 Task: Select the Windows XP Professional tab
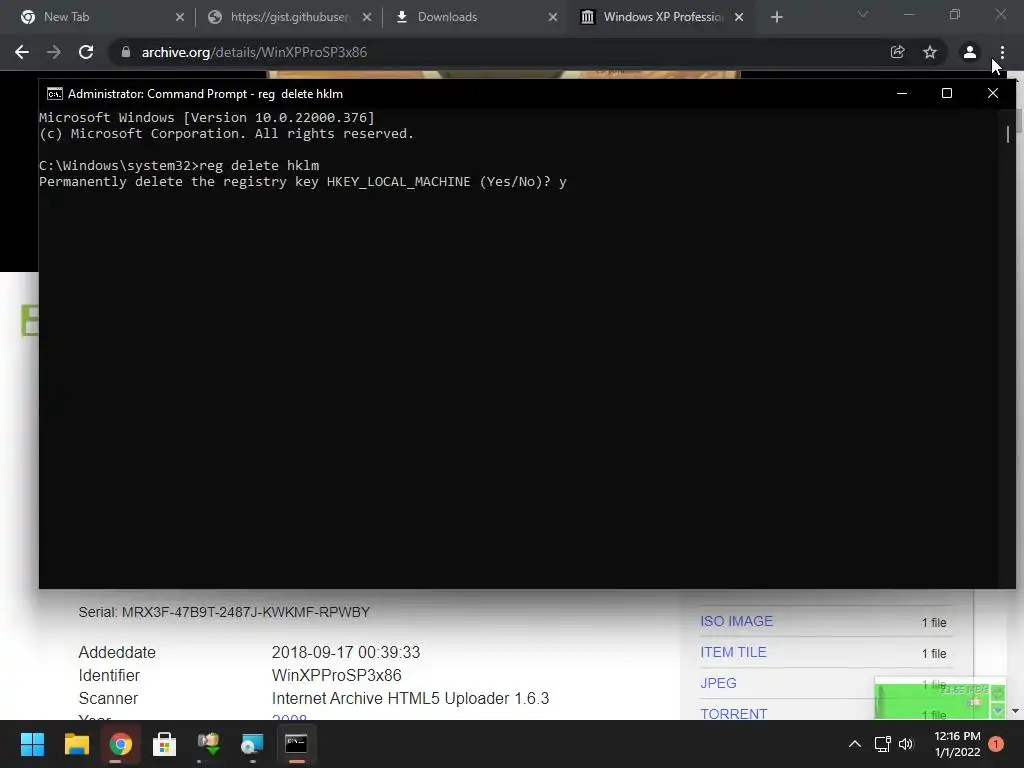[x=661, y=17]
